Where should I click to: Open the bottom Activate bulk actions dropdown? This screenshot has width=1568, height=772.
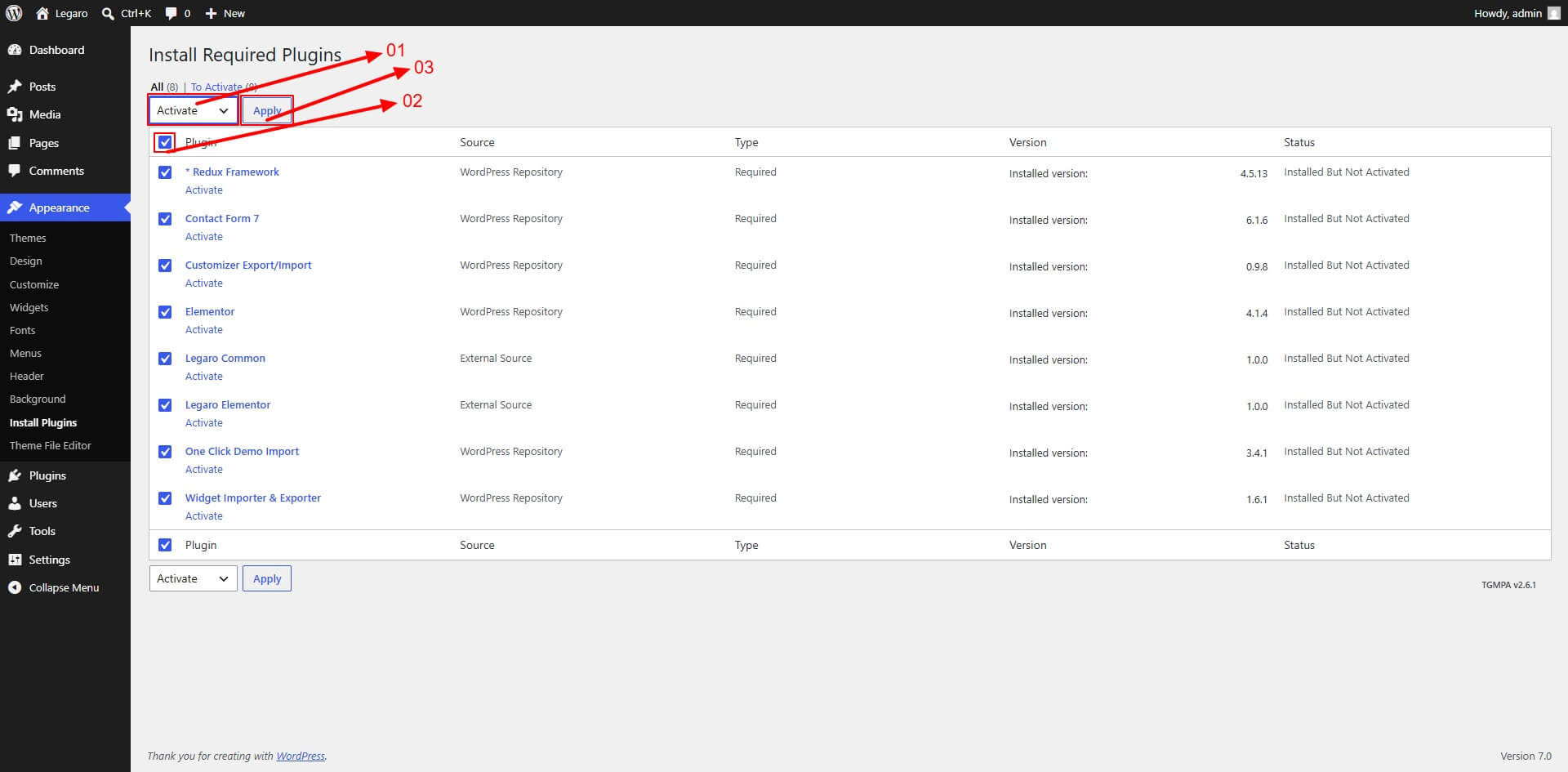click(193, 578)
